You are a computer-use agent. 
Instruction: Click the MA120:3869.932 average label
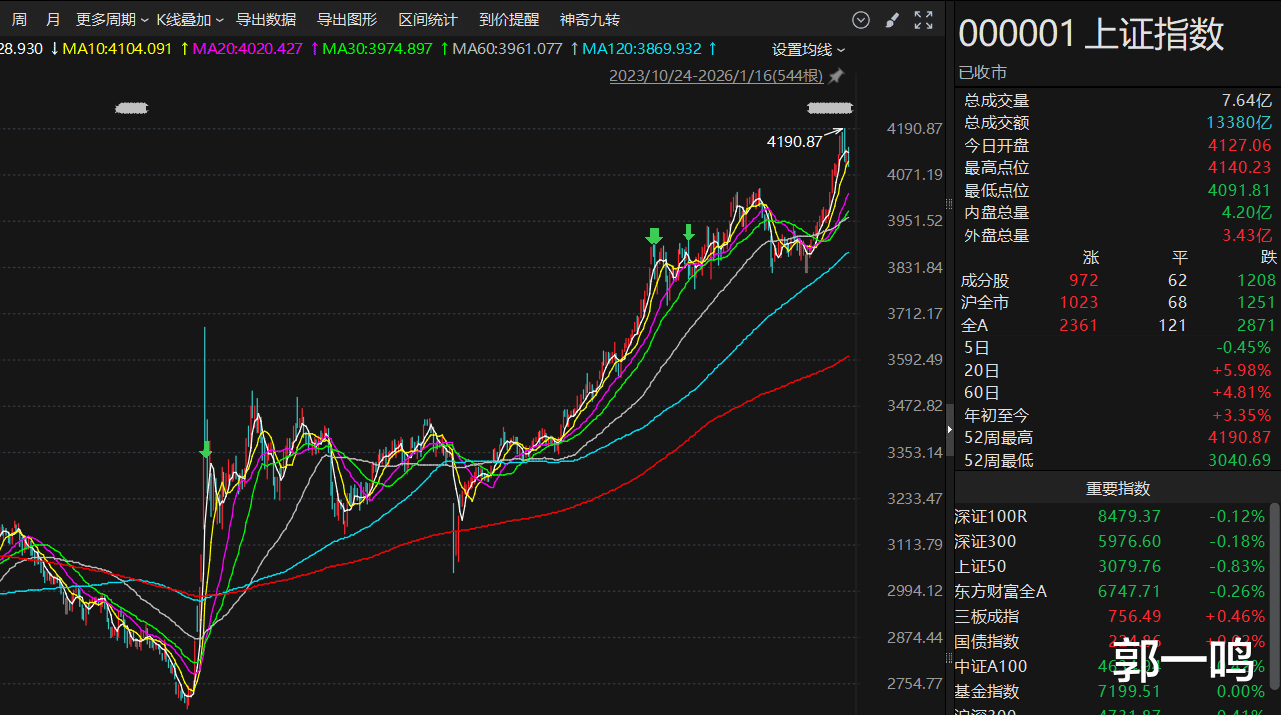pos(642,49)
